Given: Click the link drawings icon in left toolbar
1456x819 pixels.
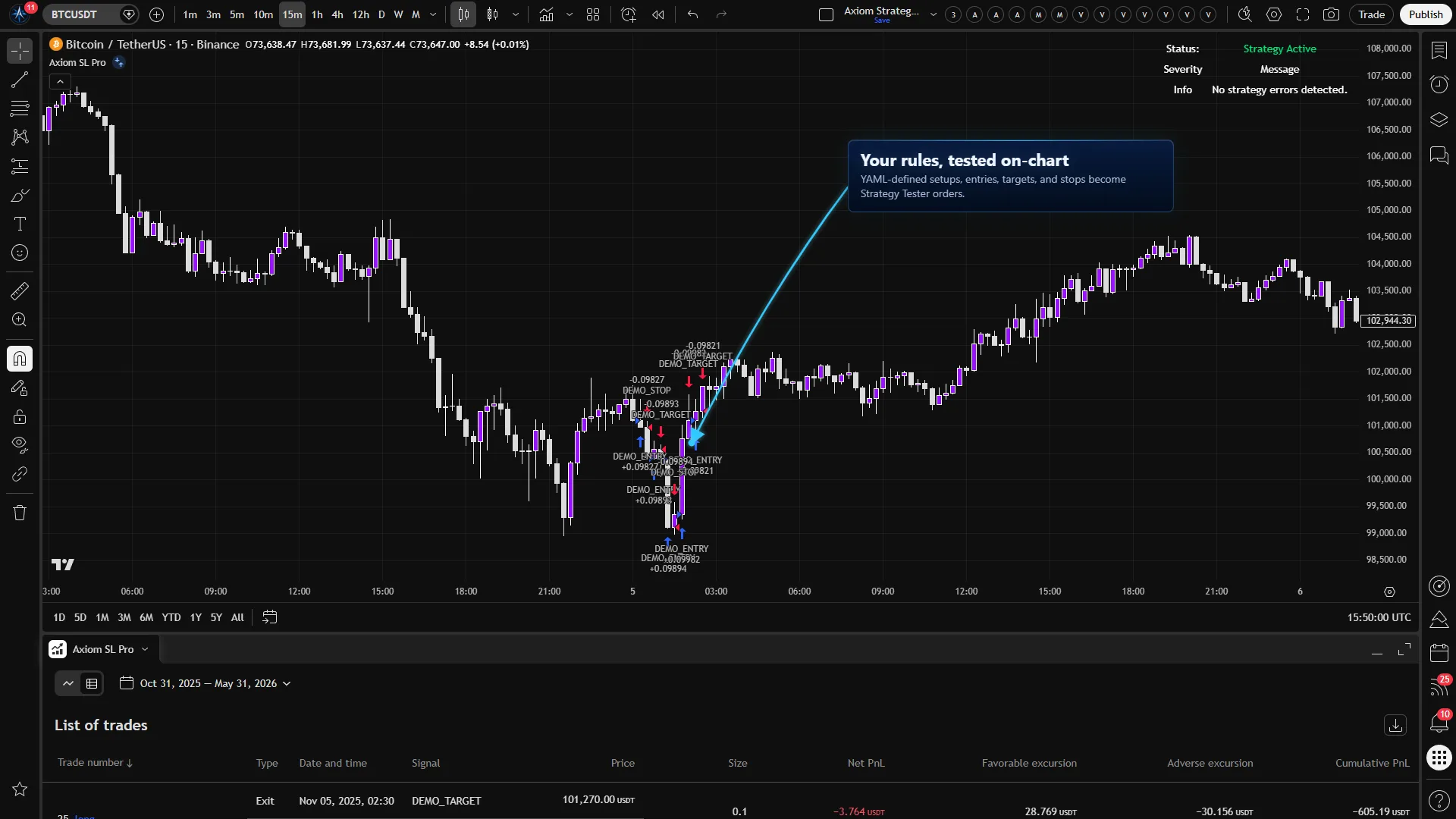Looking at the screenshot, I should pyautogui.click(x=20, y=475).
